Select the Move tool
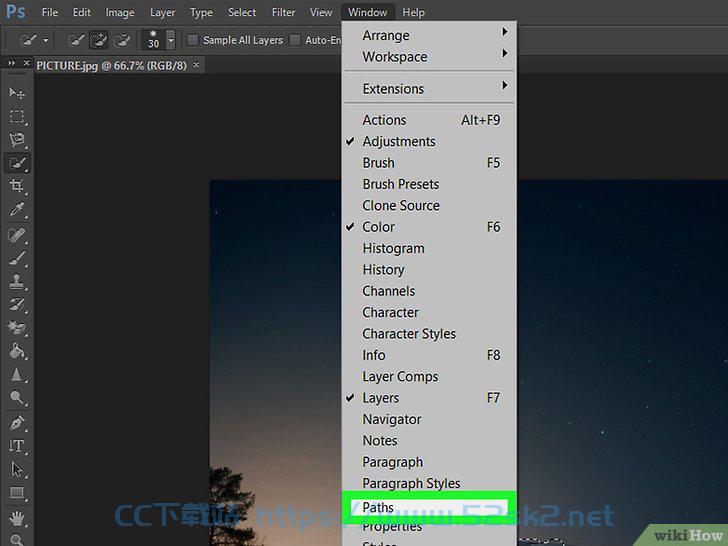728x546 pixels. coord(17,93)
